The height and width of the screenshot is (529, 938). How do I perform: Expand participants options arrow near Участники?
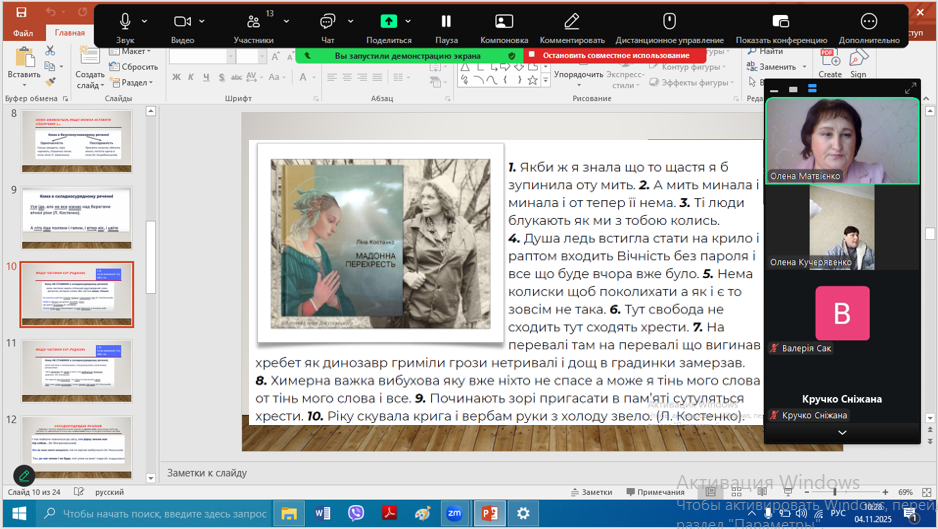pos(287,22)
